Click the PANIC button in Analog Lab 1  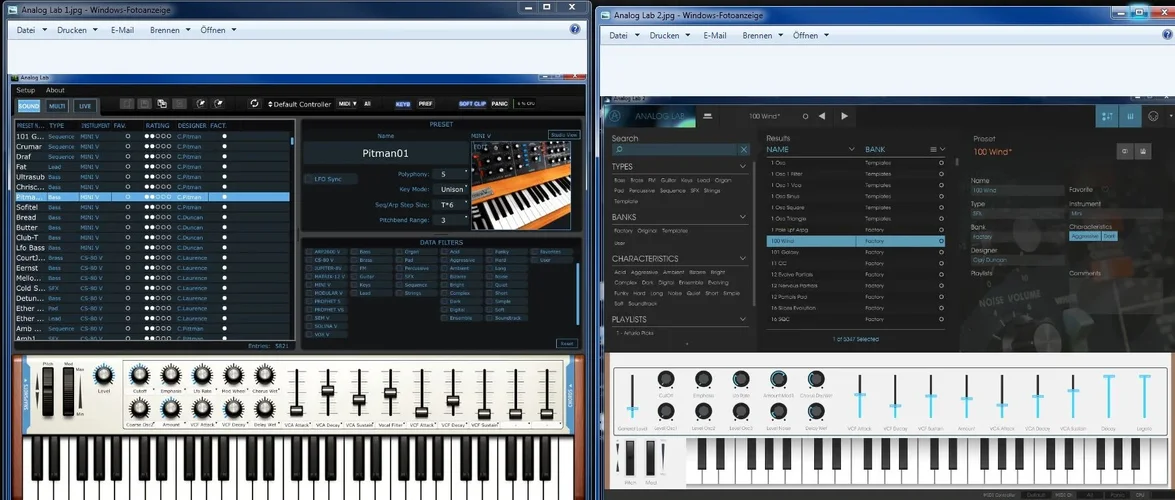[499, 103]
